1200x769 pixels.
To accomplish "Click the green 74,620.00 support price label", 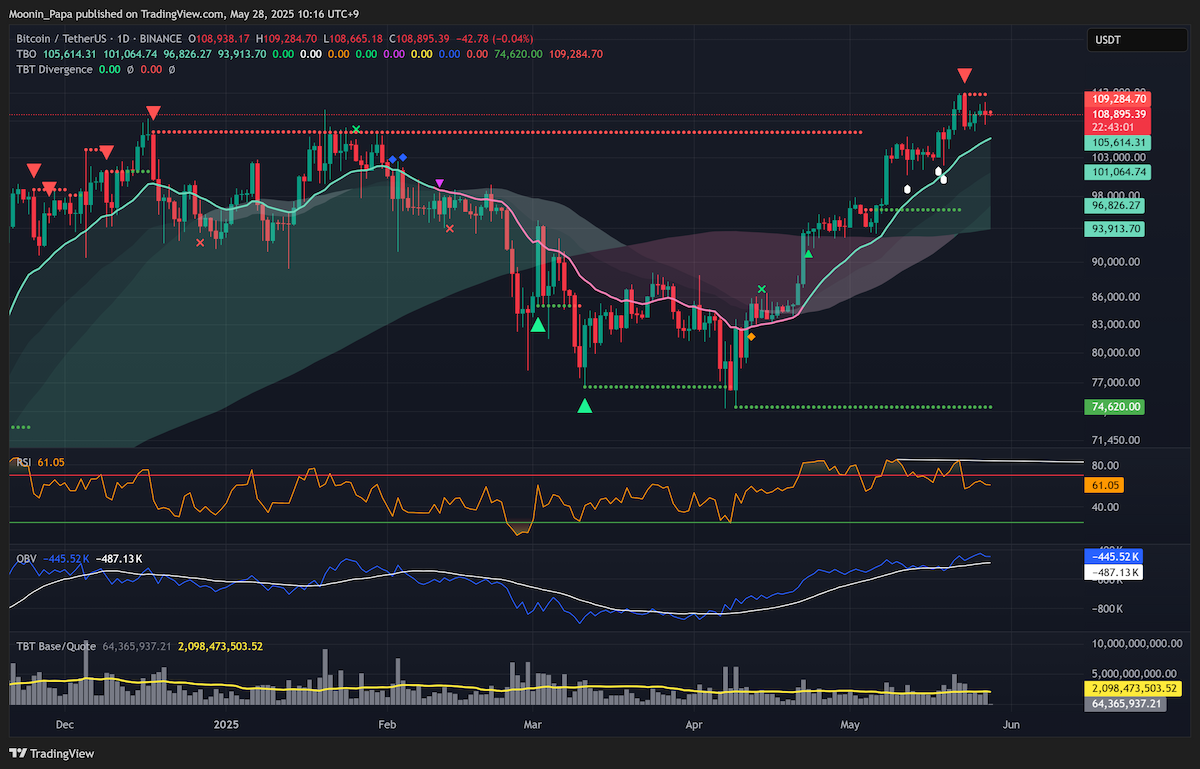I will click(x=1113, y=407).
